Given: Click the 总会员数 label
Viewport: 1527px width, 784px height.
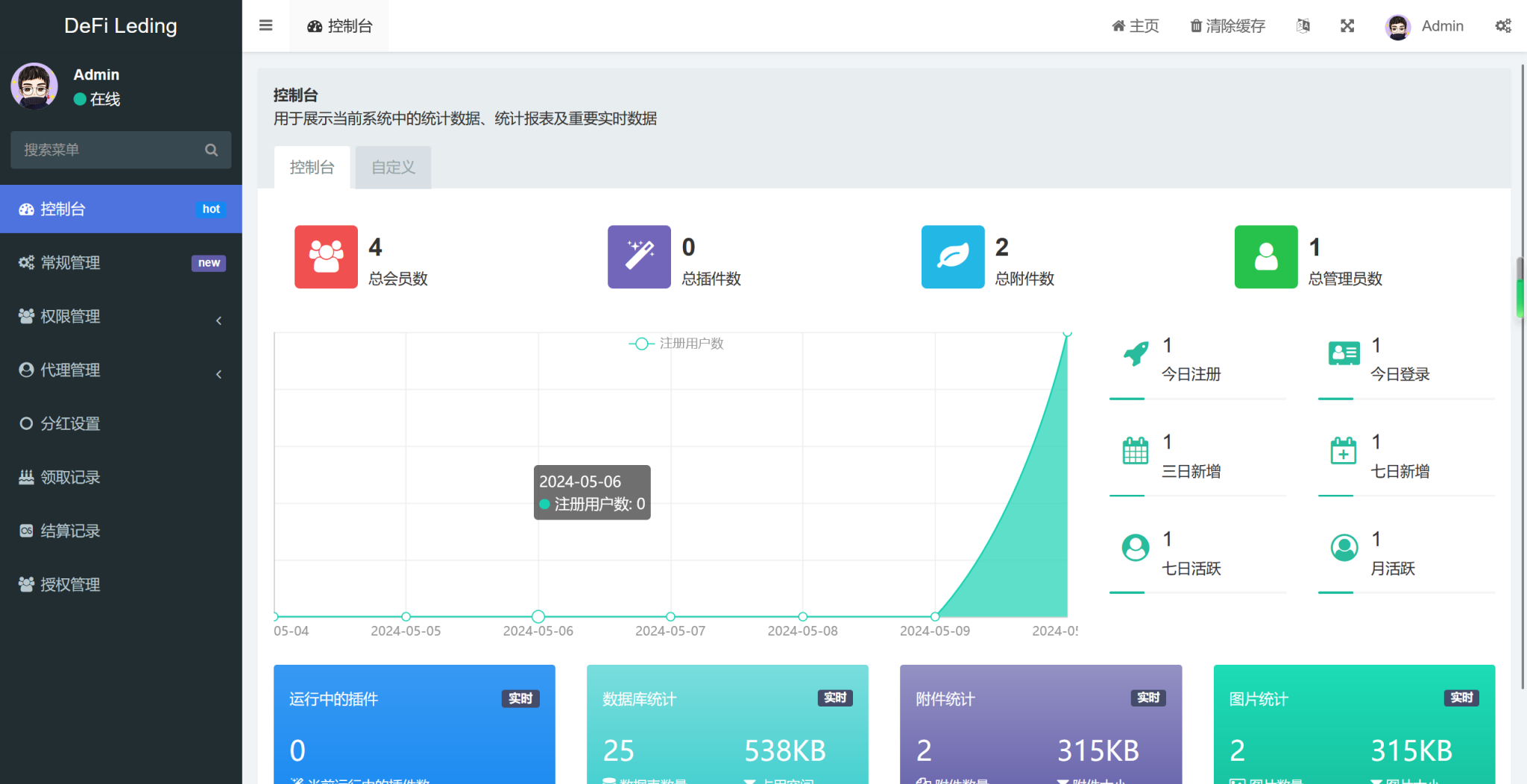Looking at the screenshot, I should [x=398, y=279].
